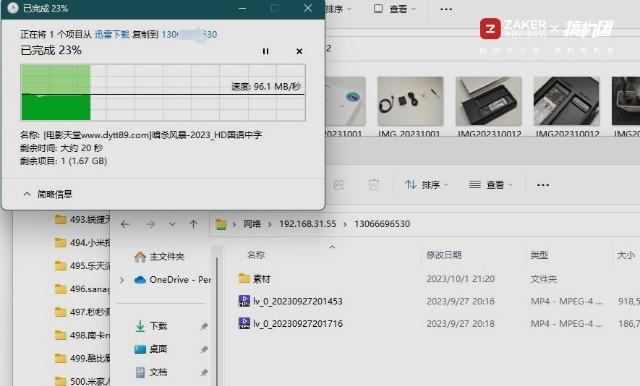Click the folder icon in the address bar
640x386 pixels.
(221, 224)
